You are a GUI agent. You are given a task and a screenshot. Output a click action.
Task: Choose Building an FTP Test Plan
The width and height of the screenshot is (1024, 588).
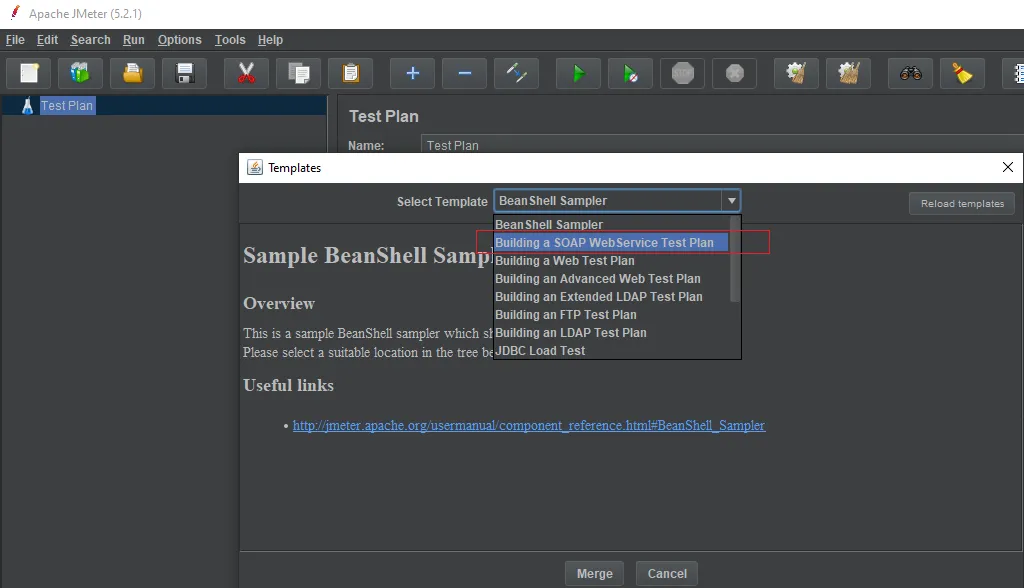(611, 314)
